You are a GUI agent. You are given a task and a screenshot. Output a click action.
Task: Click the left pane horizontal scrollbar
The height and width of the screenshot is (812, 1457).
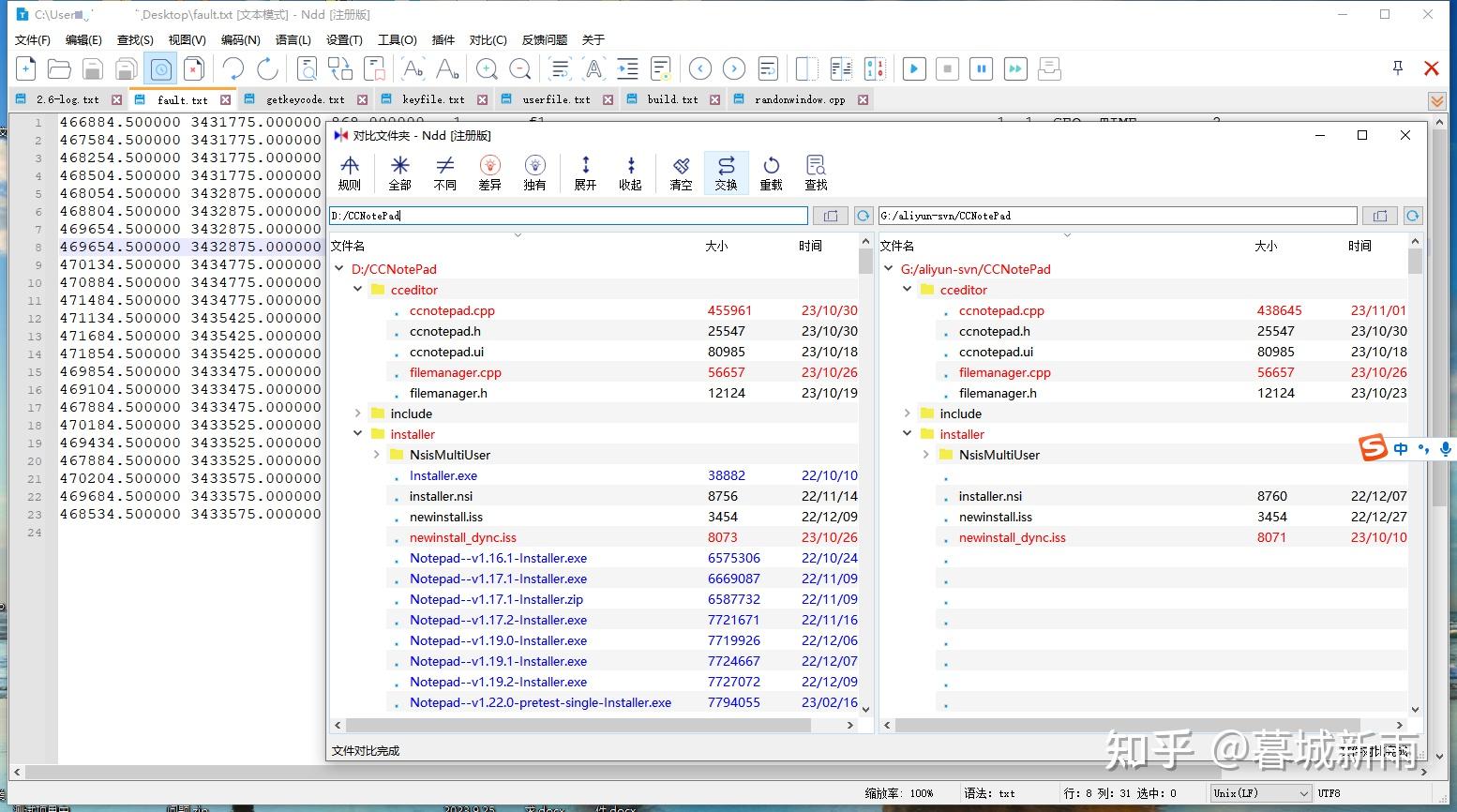(x=578, y=725)
